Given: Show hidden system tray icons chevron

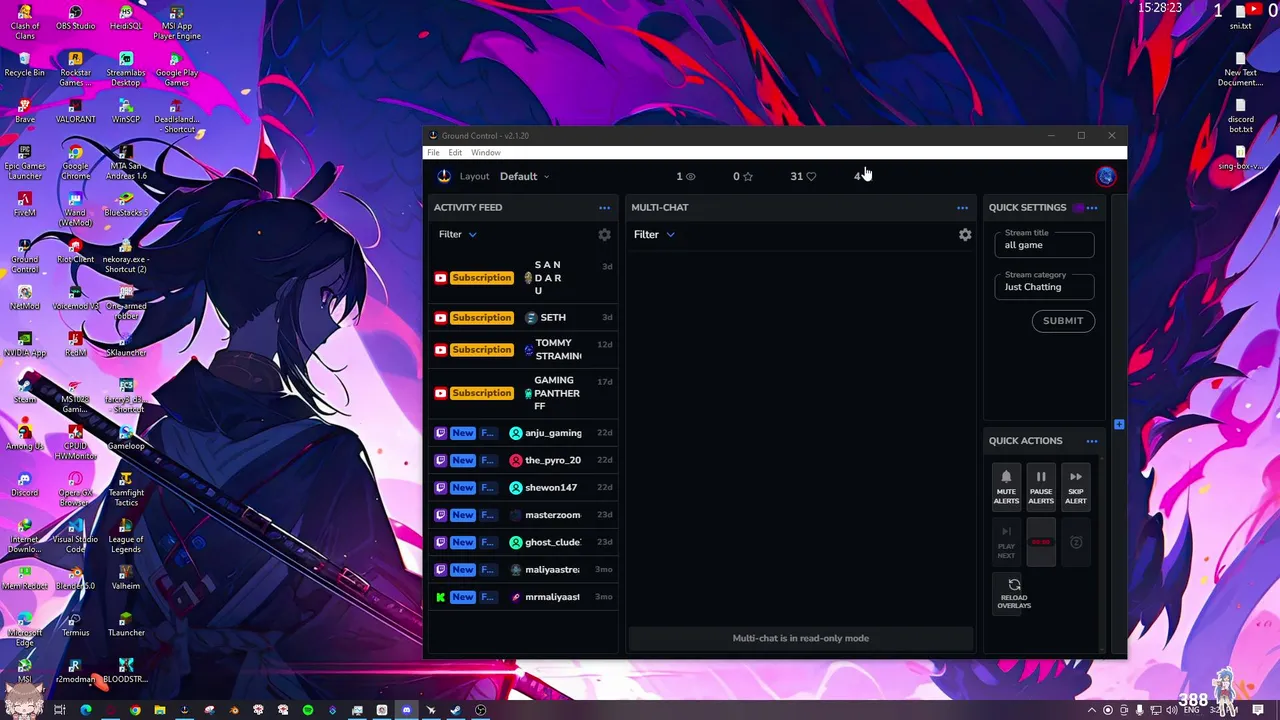Looking at the screenshot, I should coord(1092,710).
